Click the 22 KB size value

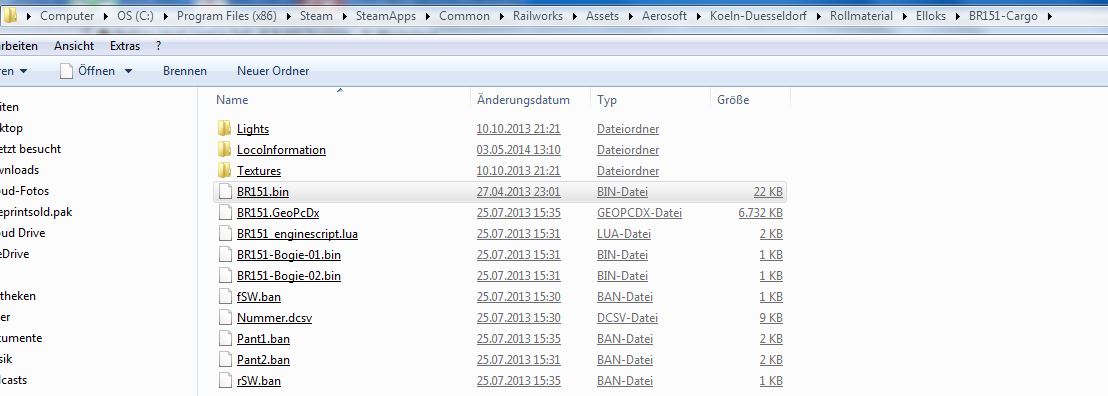768,192
